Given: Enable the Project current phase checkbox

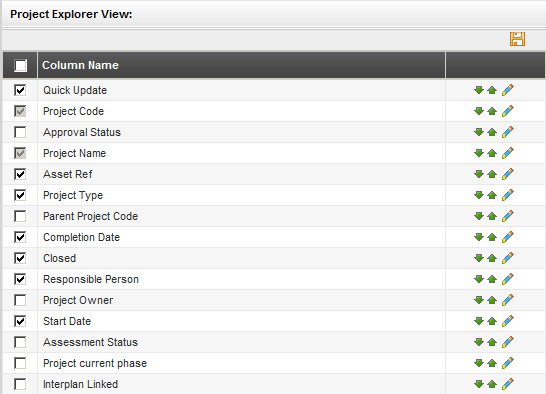Looking at the screenshot, I should coord(20,363).
